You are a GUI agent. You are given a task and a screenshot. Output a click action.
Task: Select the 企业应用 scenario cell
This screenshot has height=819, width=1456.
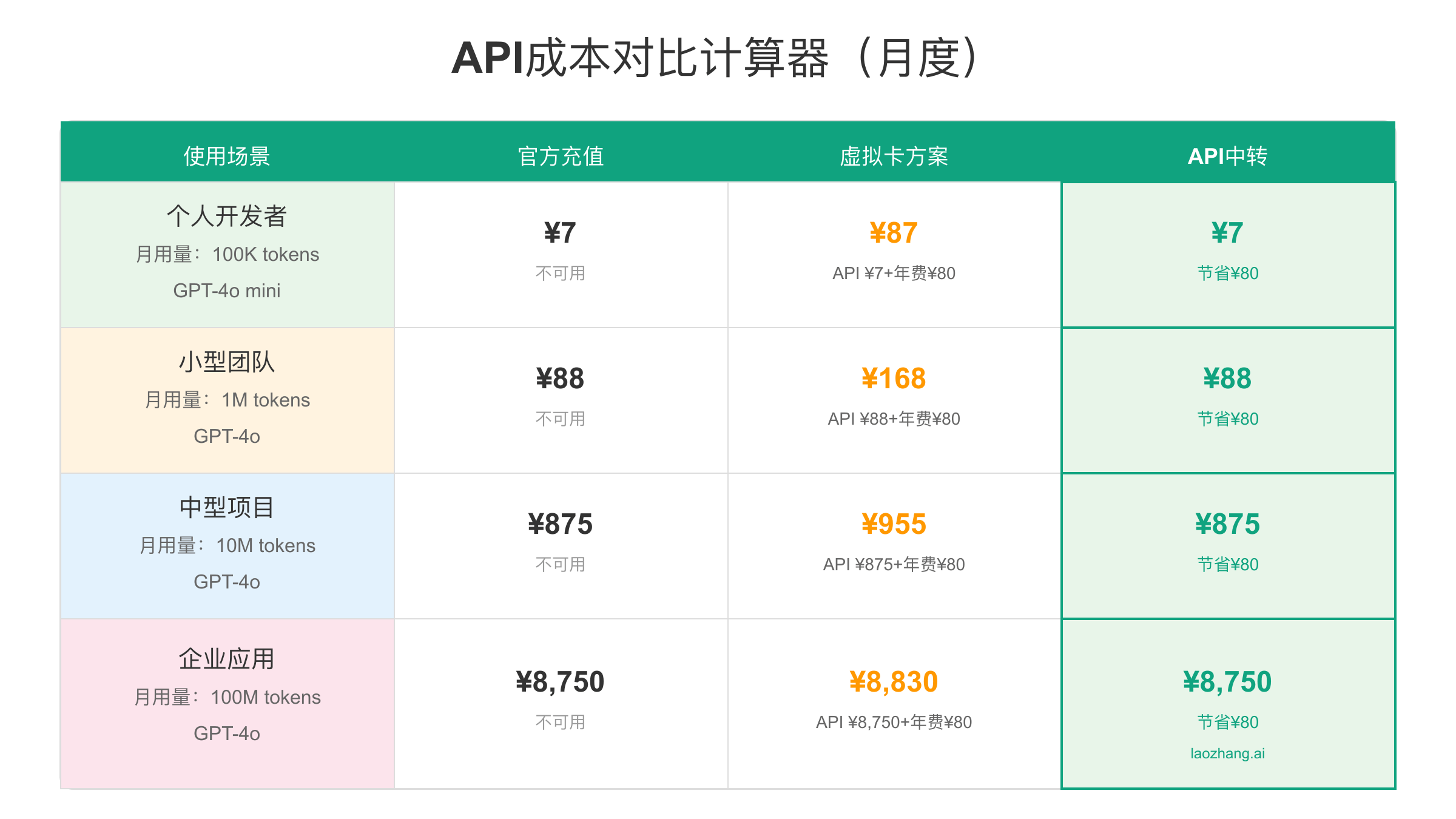pos(227,659)
